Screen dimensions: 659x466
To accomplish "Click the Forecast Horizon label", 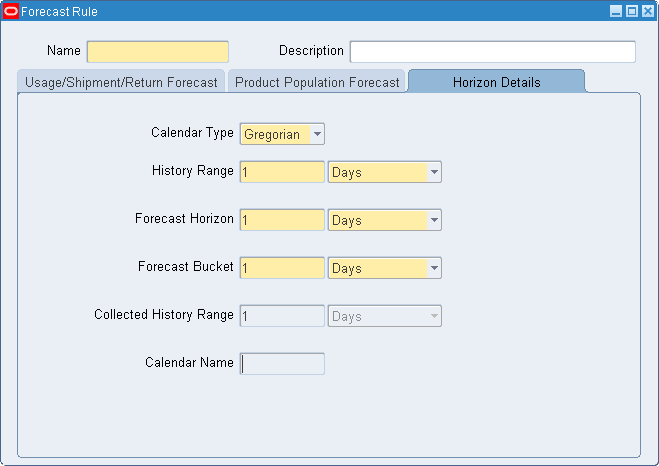I will click(x=184, y=219).
